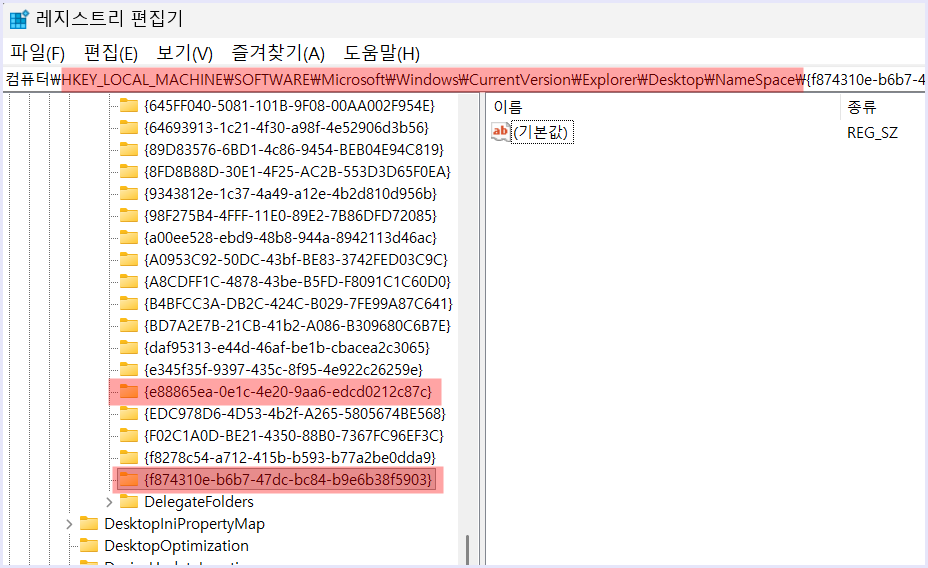The image size is (928, 568).
Task: Select key name {f8278c54-a712-415b-b593-b77a2be0dda9}
Action: tap(290, 457)
